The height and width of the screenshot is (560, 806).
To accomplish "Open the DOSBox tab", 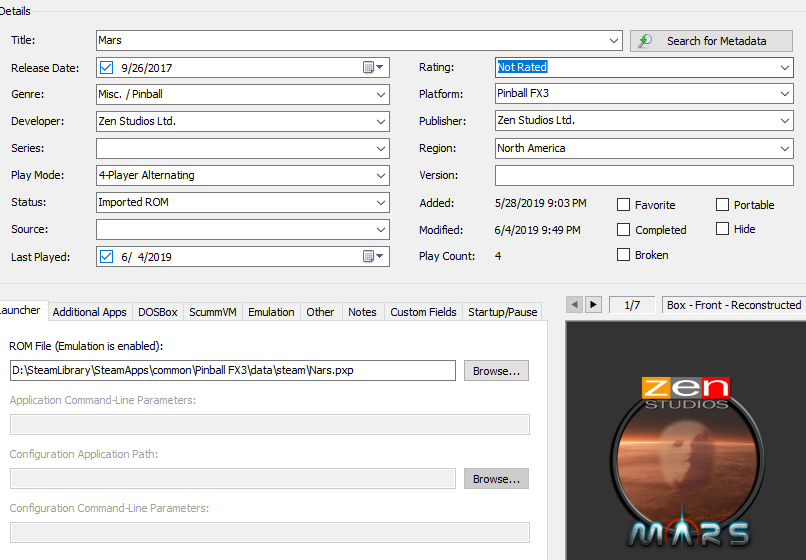I will click(x=158, y=312).
